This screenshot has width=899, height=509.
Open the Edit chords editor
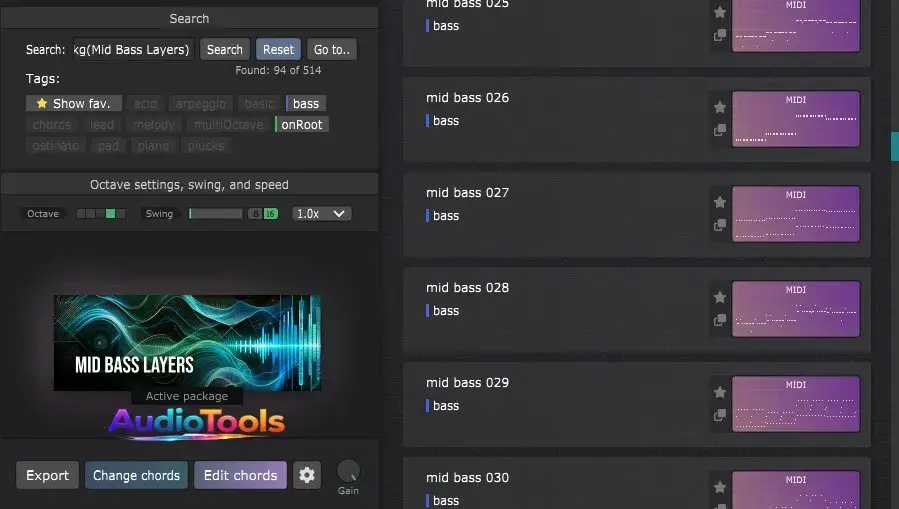pos(240,475)
